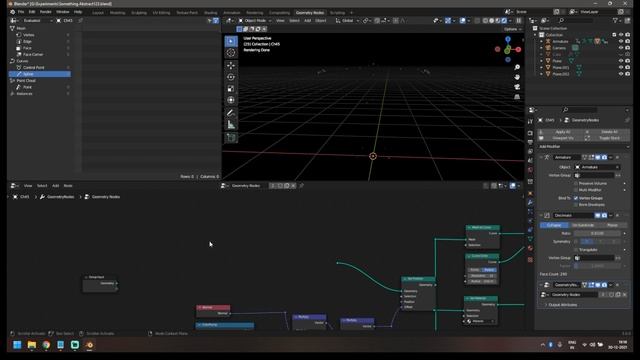Viewport: 640px width, 360px height.
Task: Open the Object Mode dropdown
Action: pyautogui.click(x=255, y=20)
